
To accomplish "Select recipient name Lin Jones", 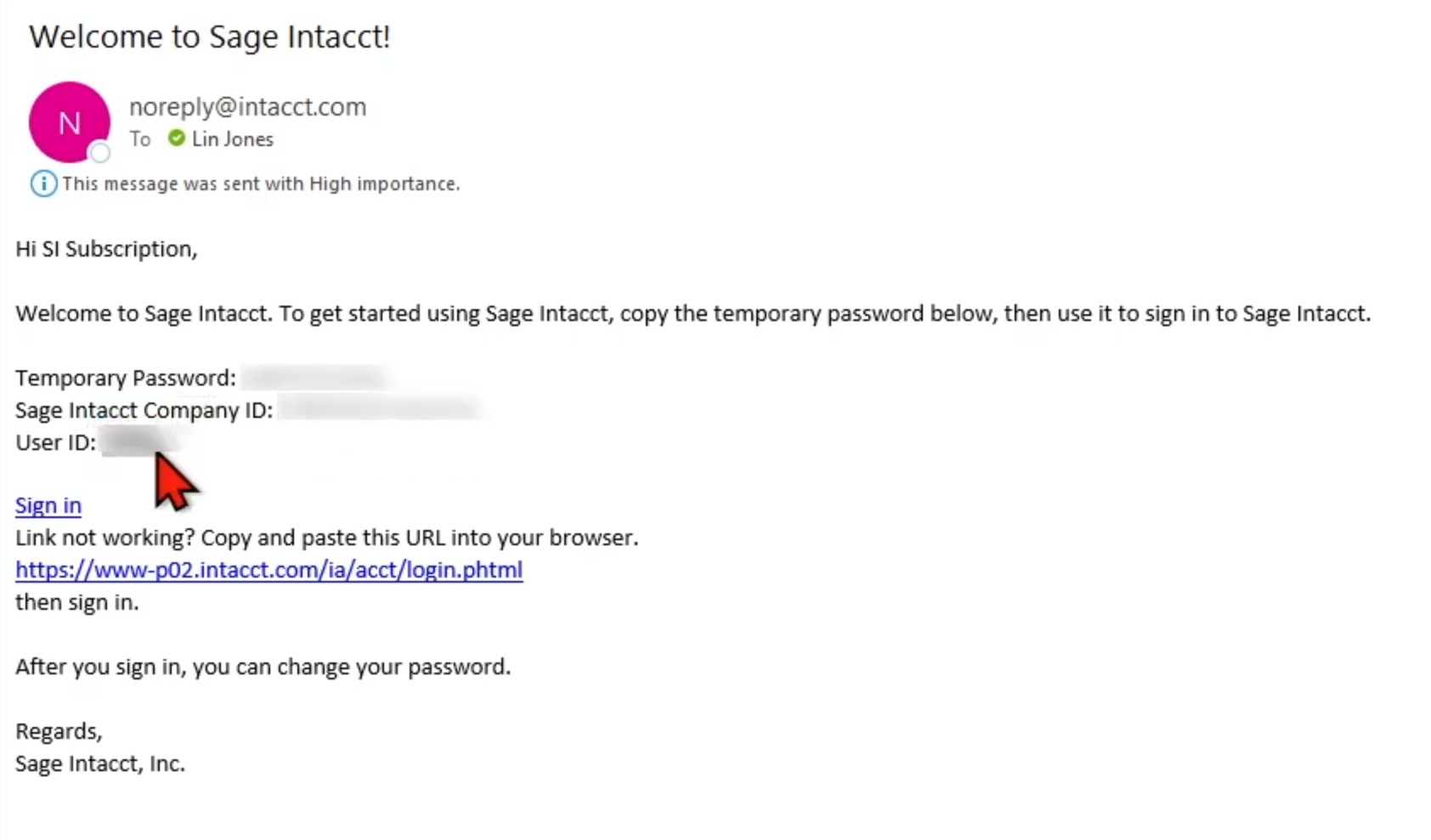I will [x=233, y=139].
